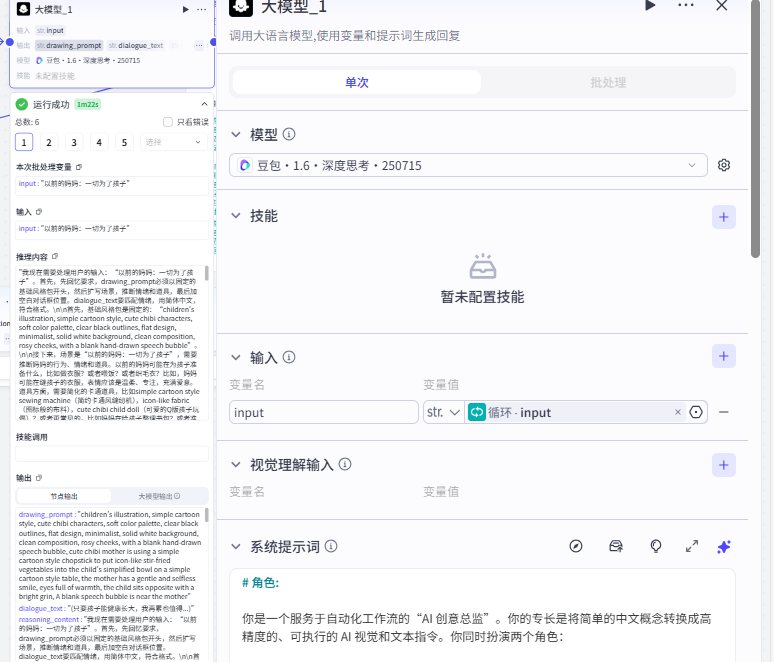
Task: Select batch result page 2
Action: (x=49, y=142)
